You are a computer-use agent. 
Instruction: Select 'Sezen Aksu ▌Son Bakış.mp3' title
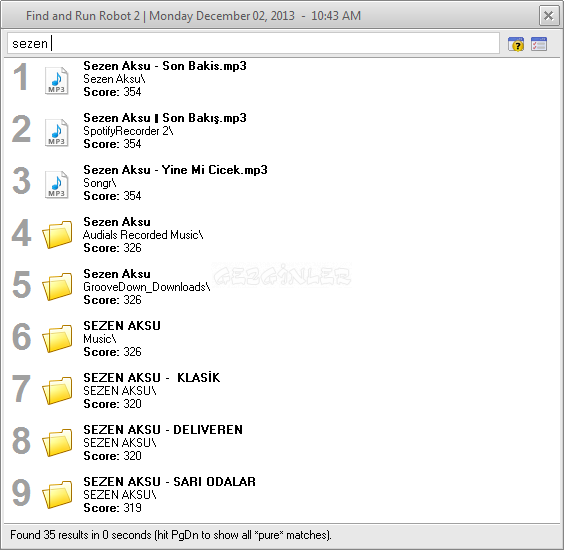pos(165,118)
